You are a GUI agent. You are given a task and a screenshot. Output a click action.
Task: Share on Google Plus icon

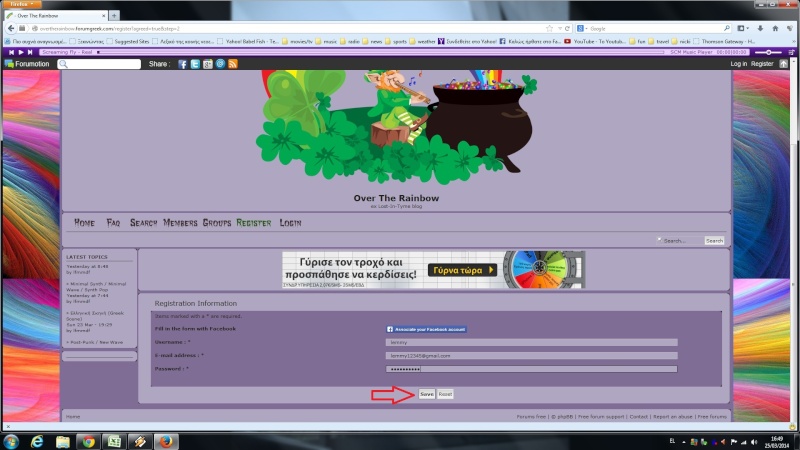click(208, 64)
